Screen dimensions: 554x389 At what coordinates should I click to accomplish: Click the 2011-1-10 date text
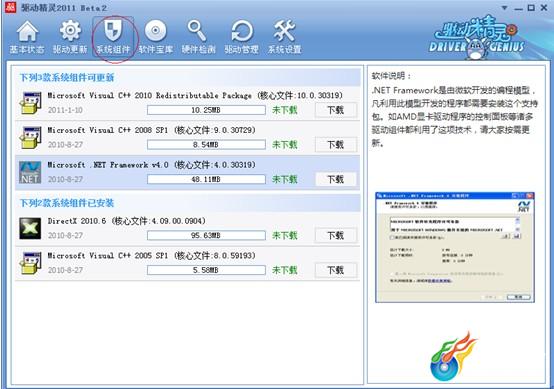[x=65, y=110]
